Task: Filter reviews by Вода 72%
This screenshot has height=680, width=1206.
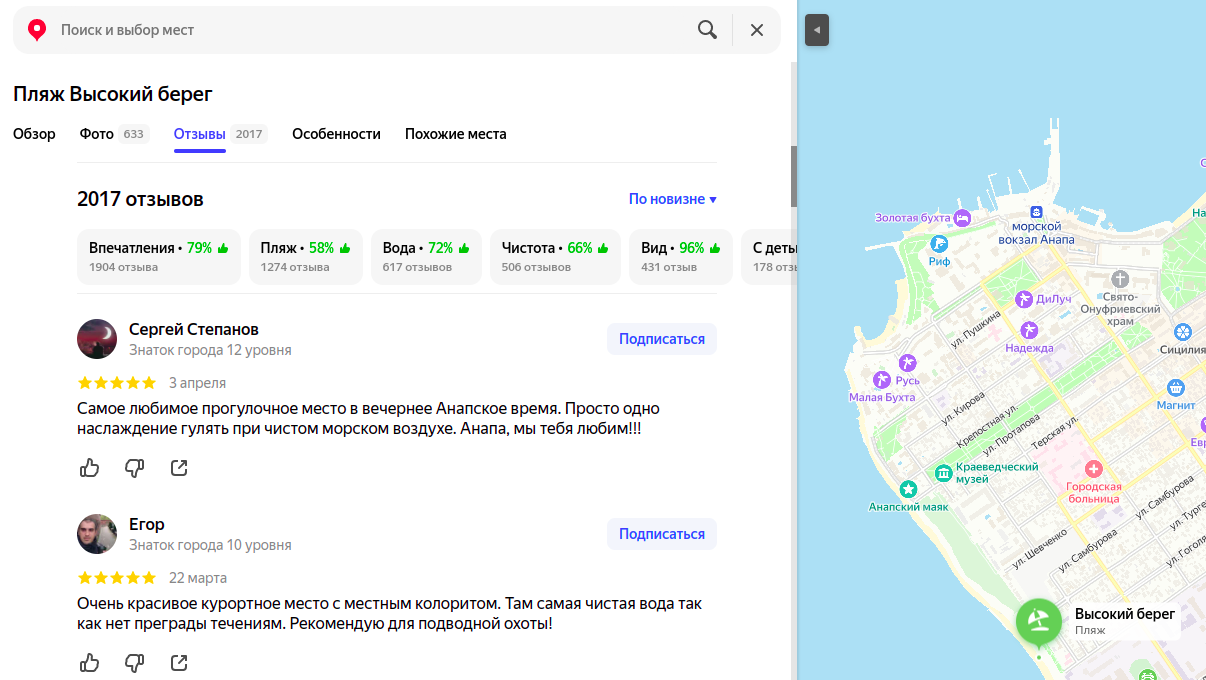Action: click(426, 257)
